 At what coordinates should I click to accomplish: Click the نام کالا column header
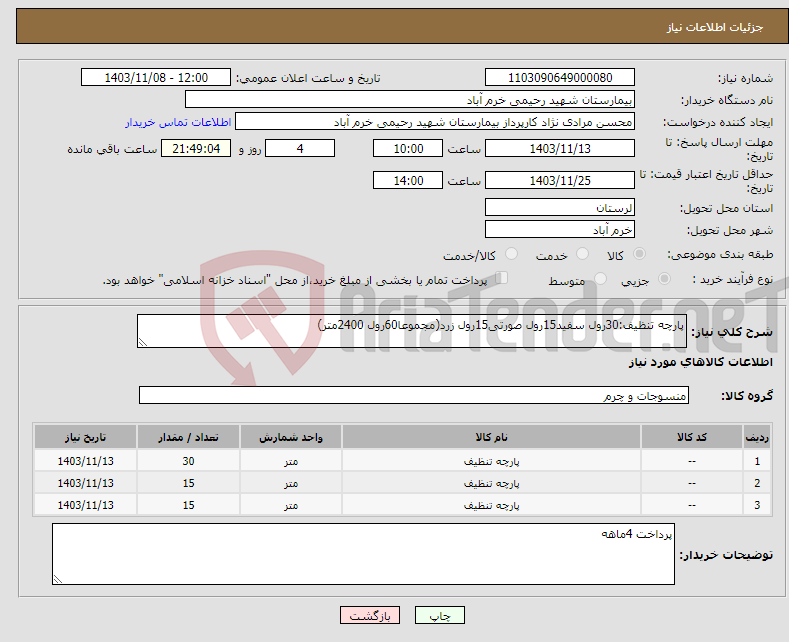[491, 437]
